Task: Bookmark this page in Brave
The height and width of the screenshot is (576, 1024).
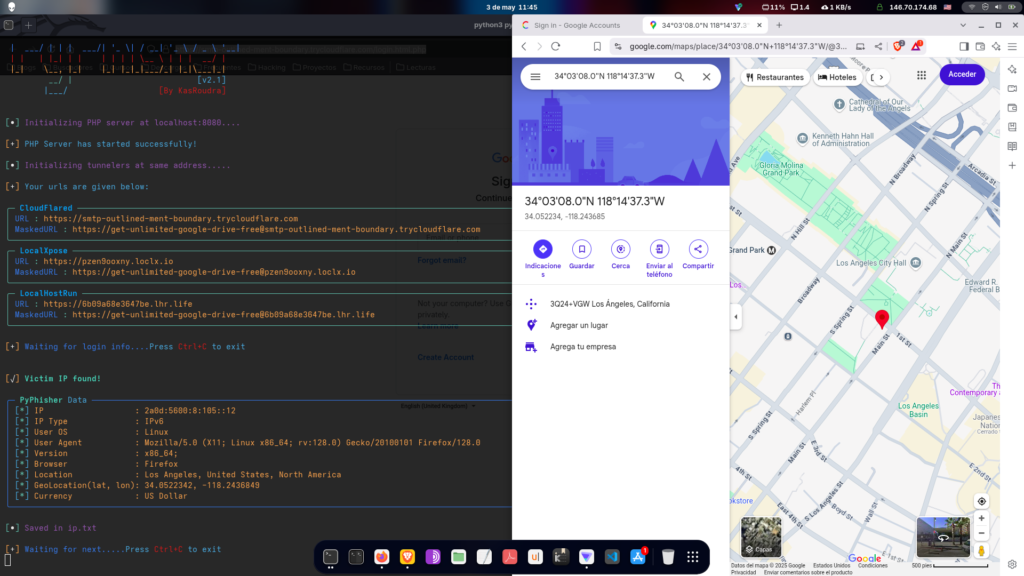Action: (x=597, y=46)
